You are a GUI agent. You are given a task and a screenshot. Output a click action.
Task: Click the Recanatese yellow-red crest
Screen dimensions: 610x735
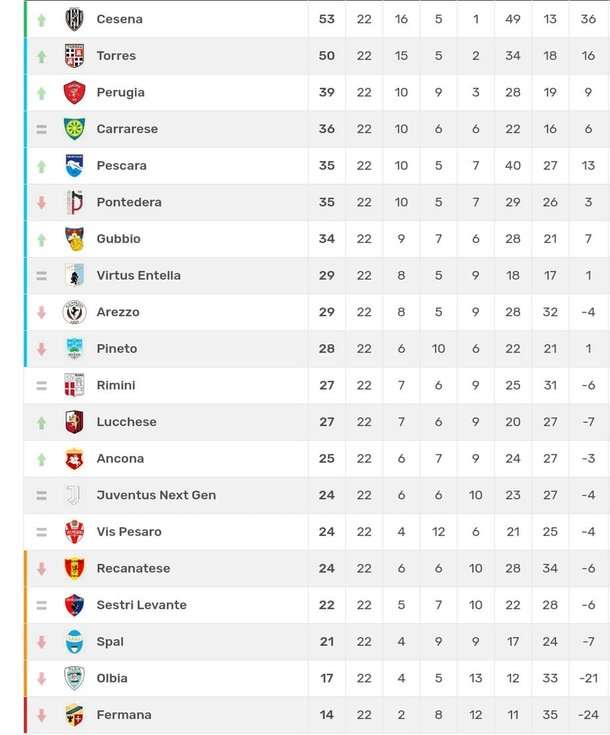click(74, 568)
